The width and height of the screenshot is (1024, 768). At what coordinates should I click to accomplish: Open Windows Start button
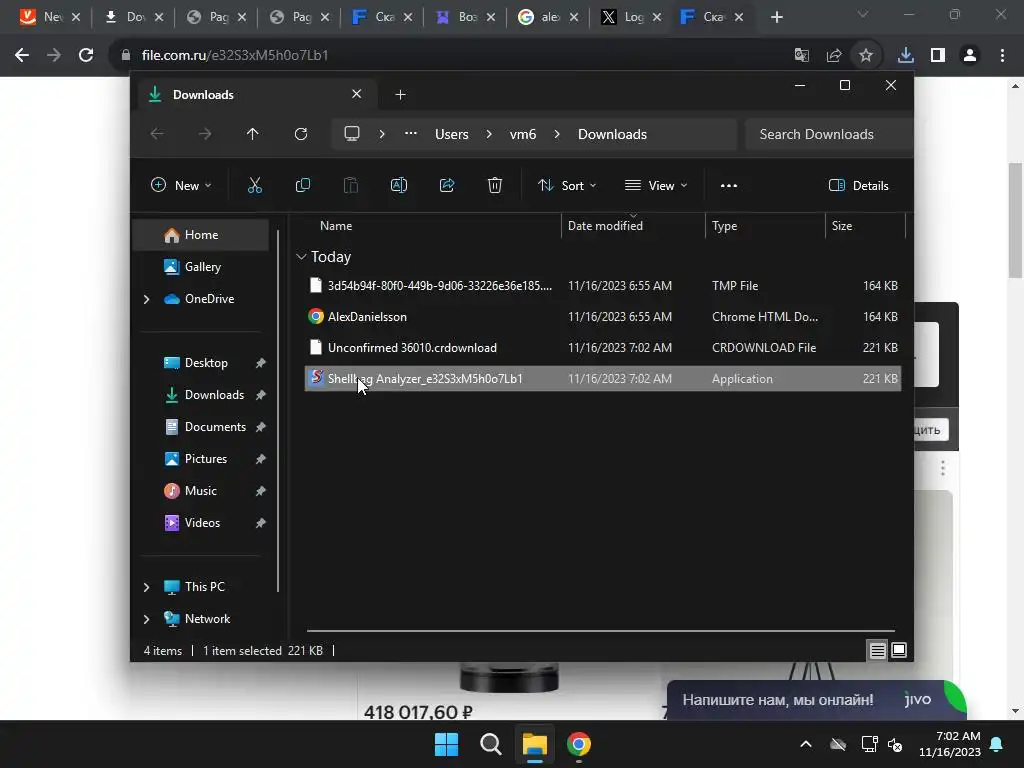tap(447, 744)
